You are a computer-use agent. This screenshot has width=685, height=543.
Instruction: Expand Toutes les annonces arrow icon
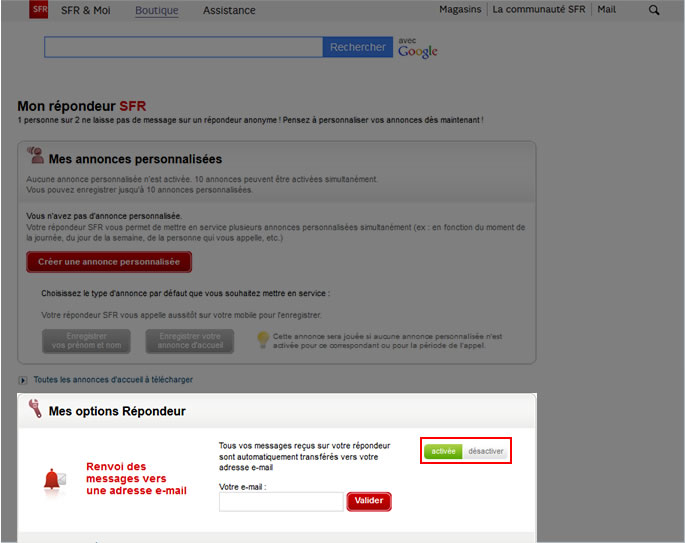[x=23, y=380]
